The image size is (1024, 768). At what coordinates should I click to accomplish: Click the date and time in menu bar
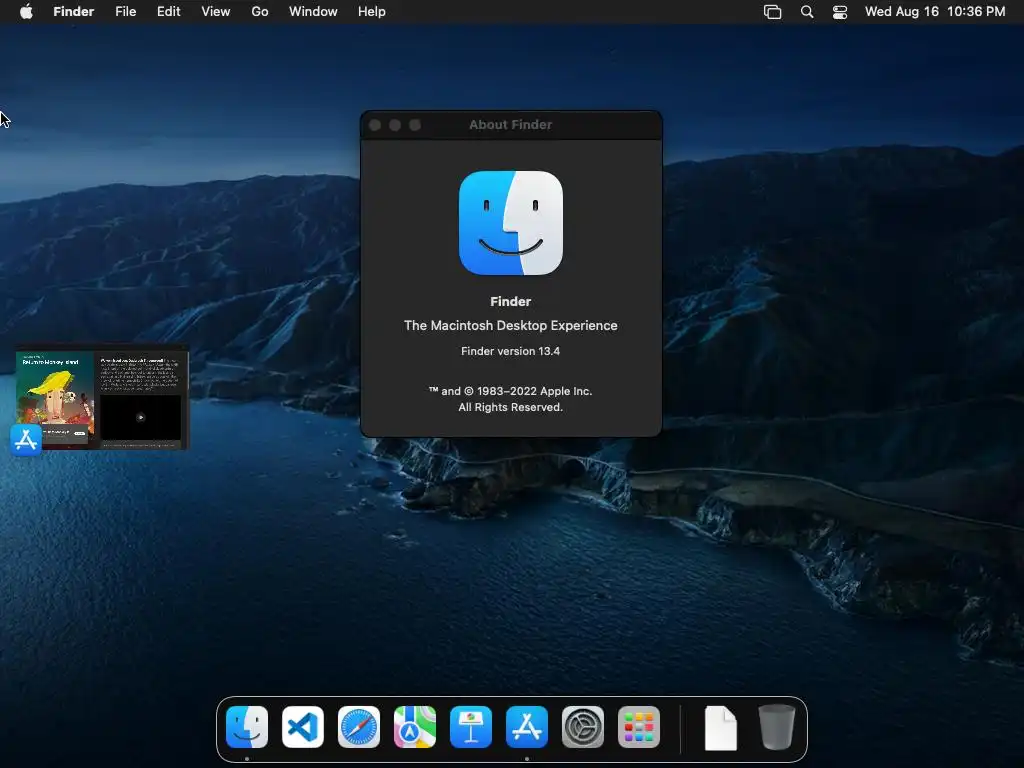(935, 12)
